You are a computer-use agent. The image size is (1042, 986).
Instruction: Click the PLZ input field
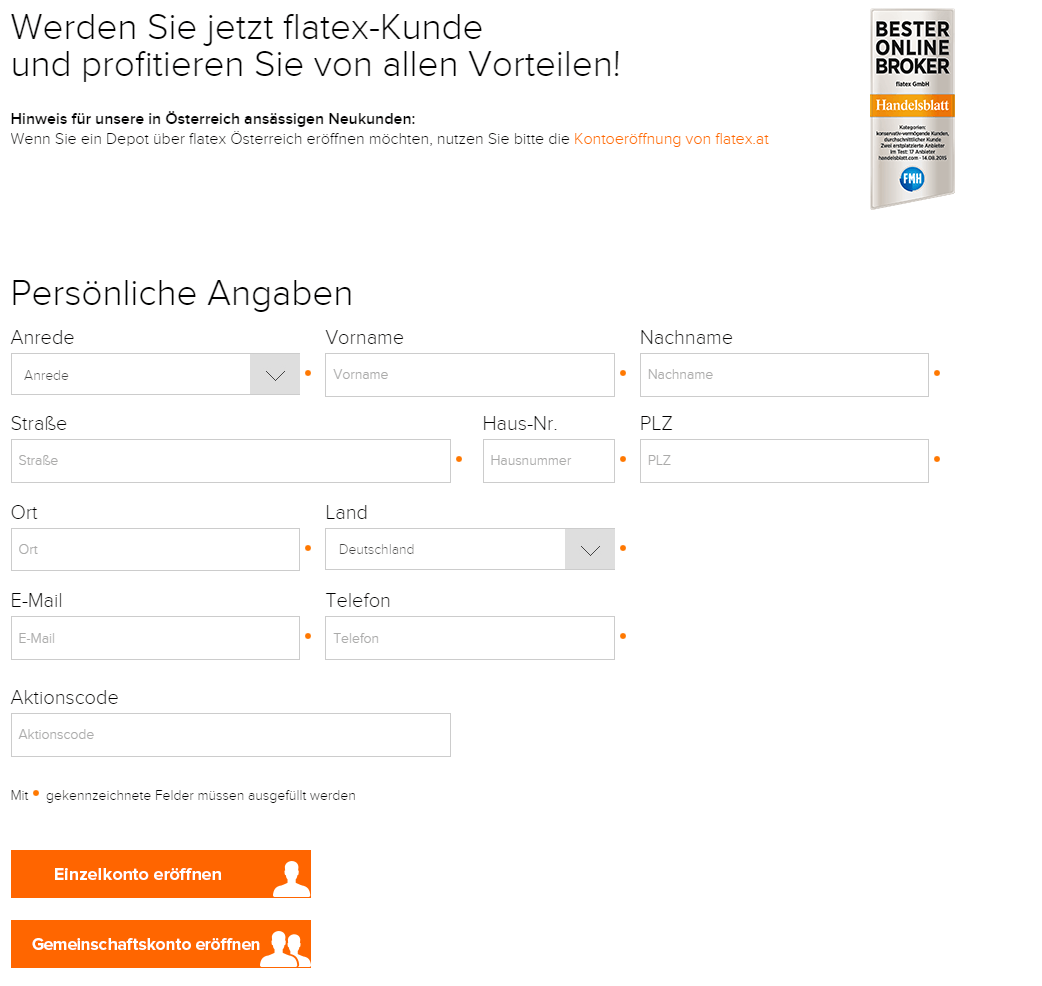tap(784, 460)
